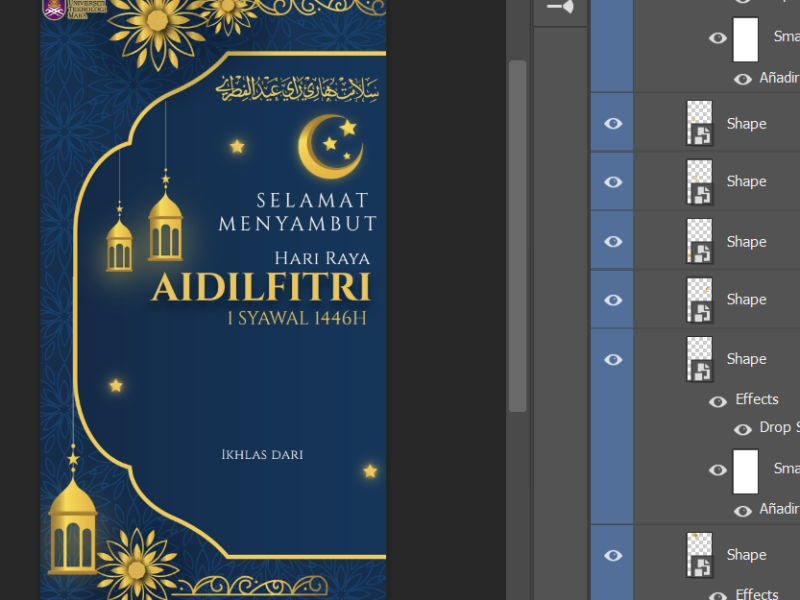Select the uppermost white smart filter mask thumbnail
The image size is (800, 600).
[x=746, y=40]
